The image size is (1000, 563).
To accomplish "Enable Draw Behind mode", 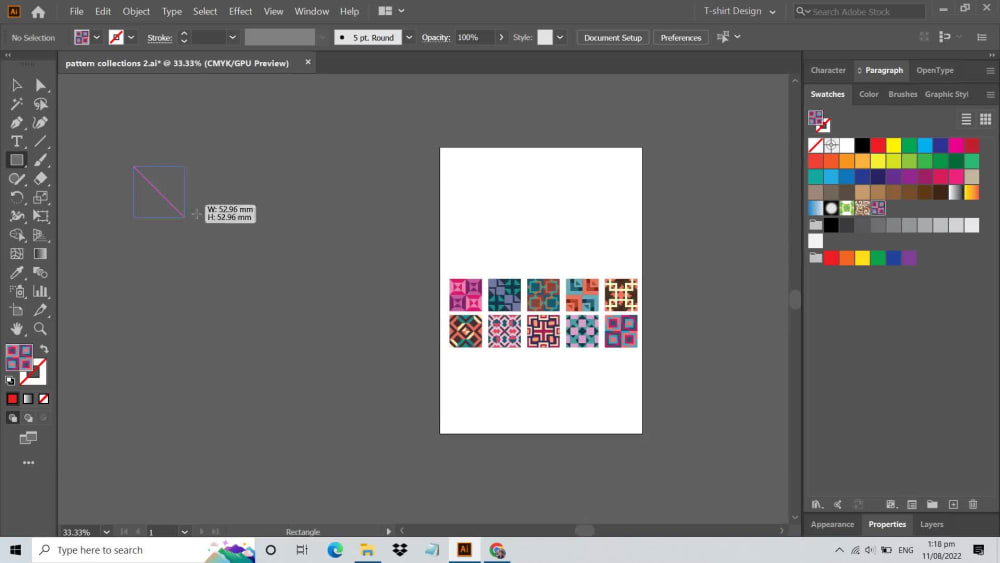I will pos(28,418).
